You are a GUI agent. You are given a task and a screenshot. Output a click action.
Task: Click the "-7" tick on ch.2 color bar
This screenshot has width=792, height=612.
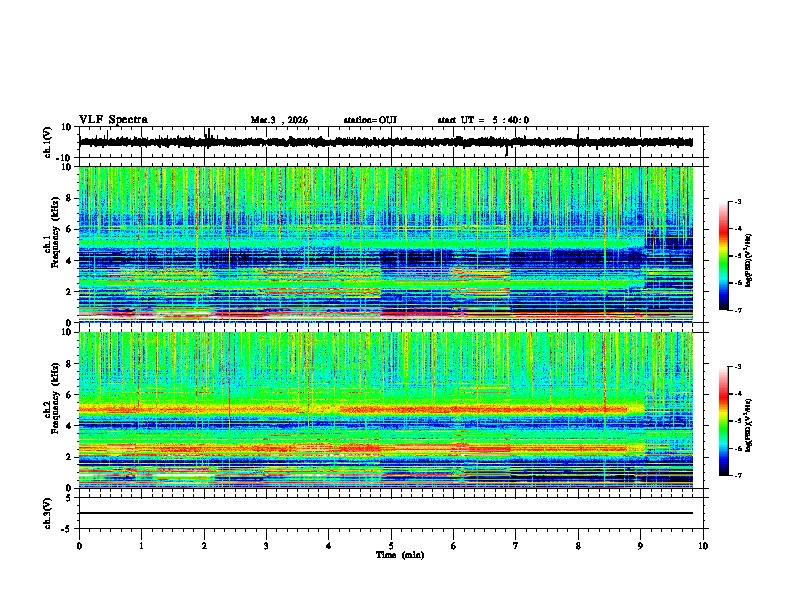[x=737, y=475]
